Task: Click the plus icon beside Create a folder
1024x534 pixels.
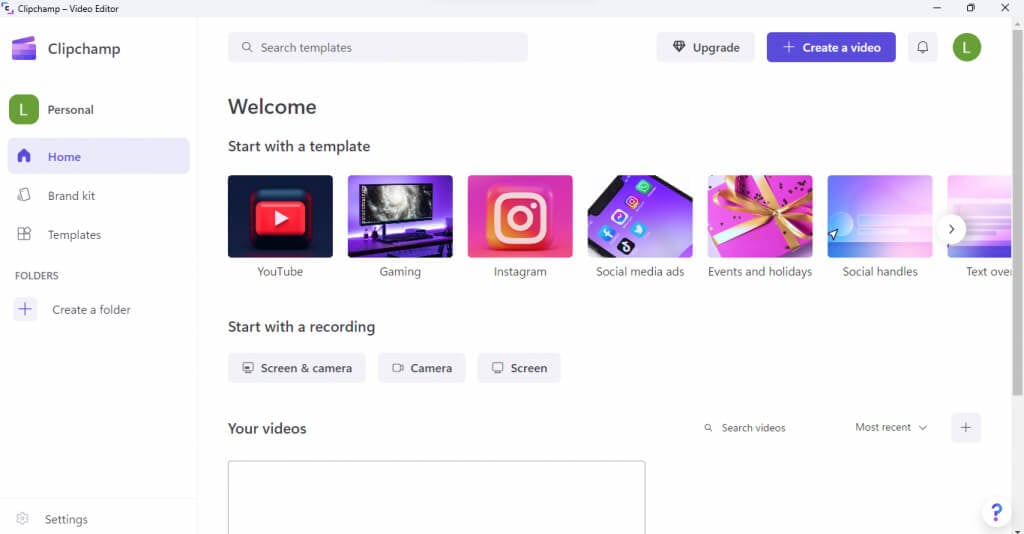Action: pyautogui.click(x=25, y=309)
